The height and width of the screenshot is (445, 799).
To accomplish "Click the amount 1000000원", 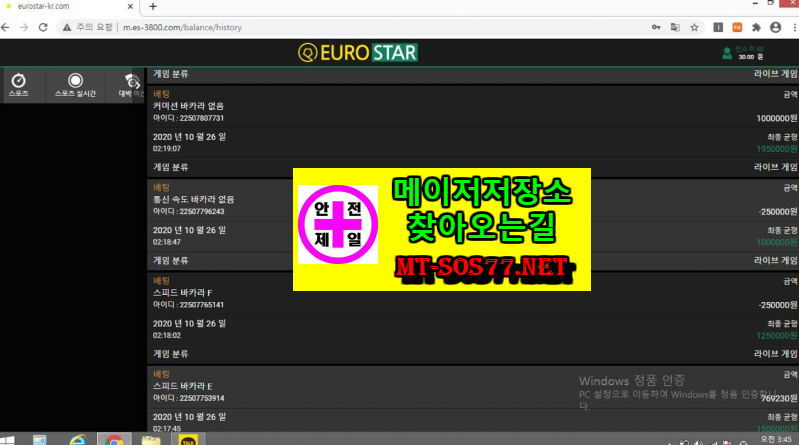I will tap(777, 118).
